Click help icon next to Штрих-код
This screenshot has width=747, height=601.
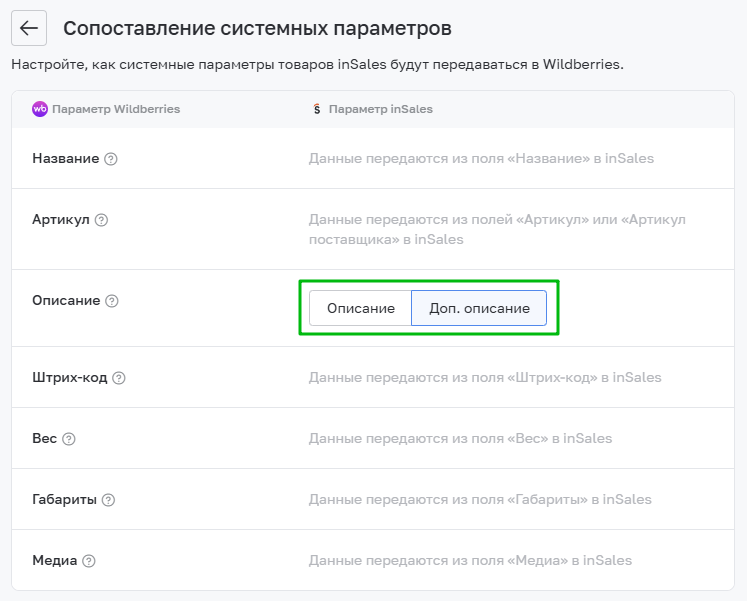[119, 378]
